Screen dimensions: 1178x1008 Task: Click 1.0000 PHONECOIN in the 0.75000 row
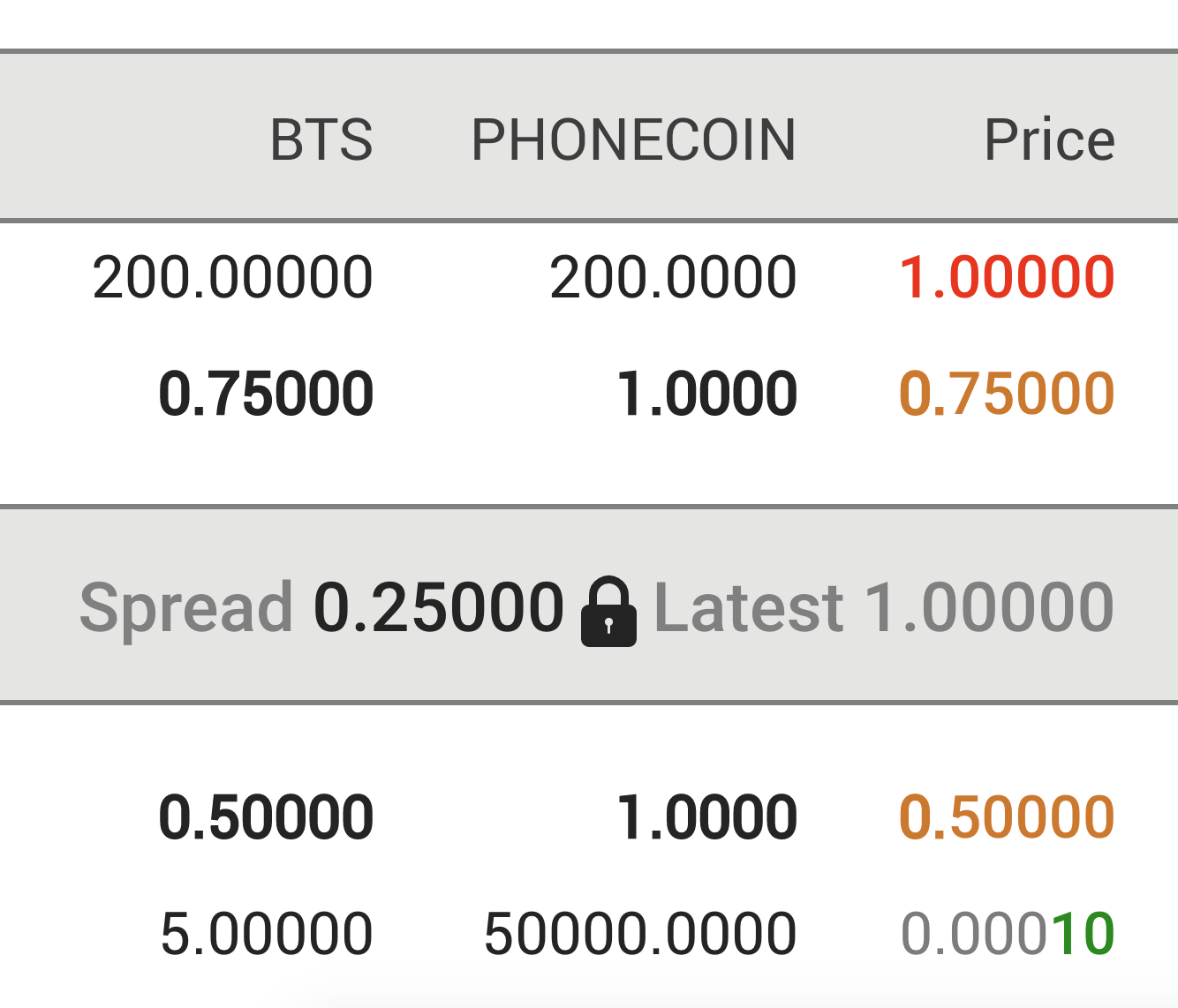706,394
